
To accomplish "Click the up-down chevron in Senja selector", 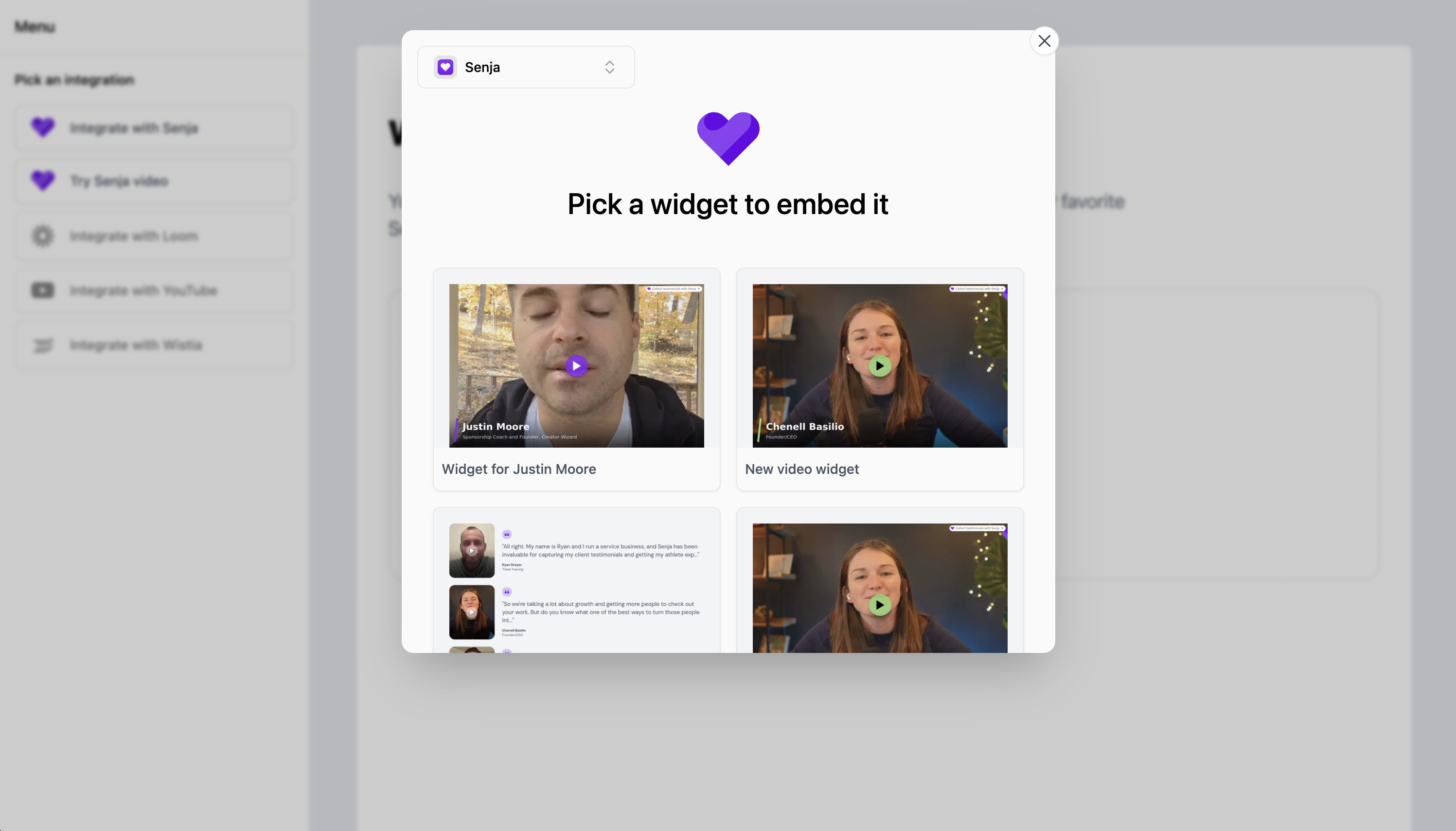I will [610, 67].
